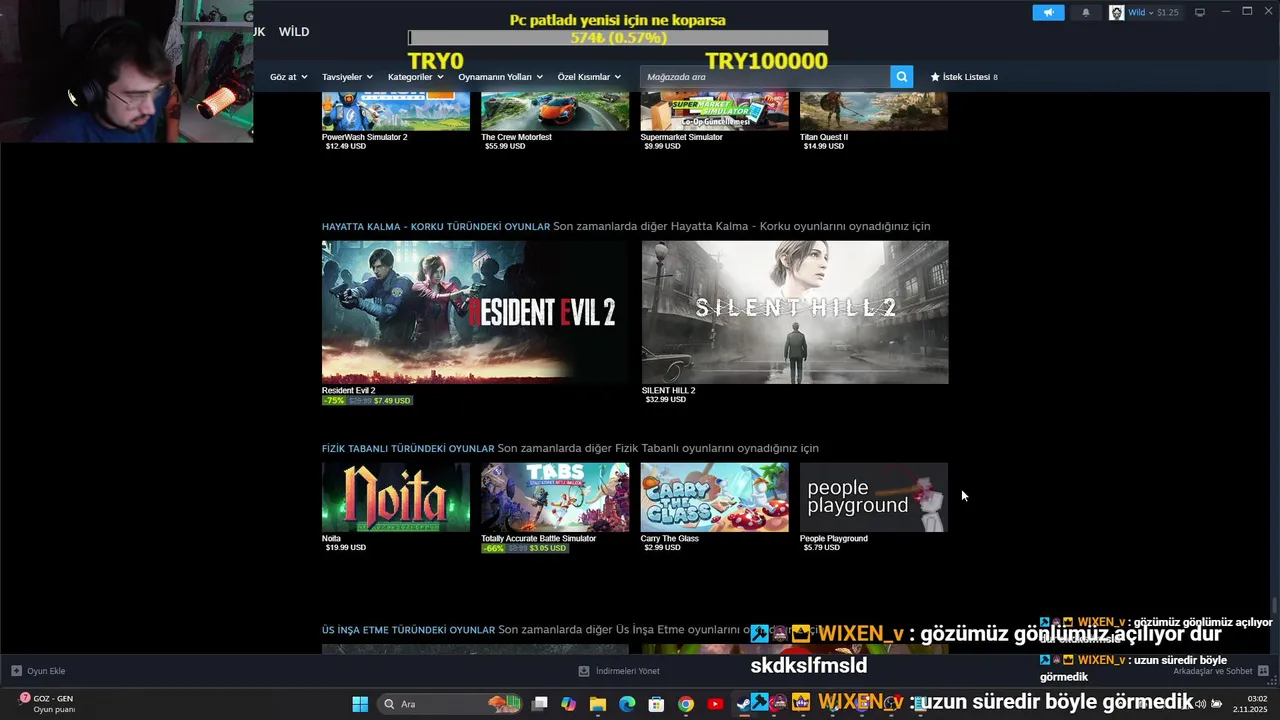
Task: Click the Steam taskbar icon
Action: 744,704
